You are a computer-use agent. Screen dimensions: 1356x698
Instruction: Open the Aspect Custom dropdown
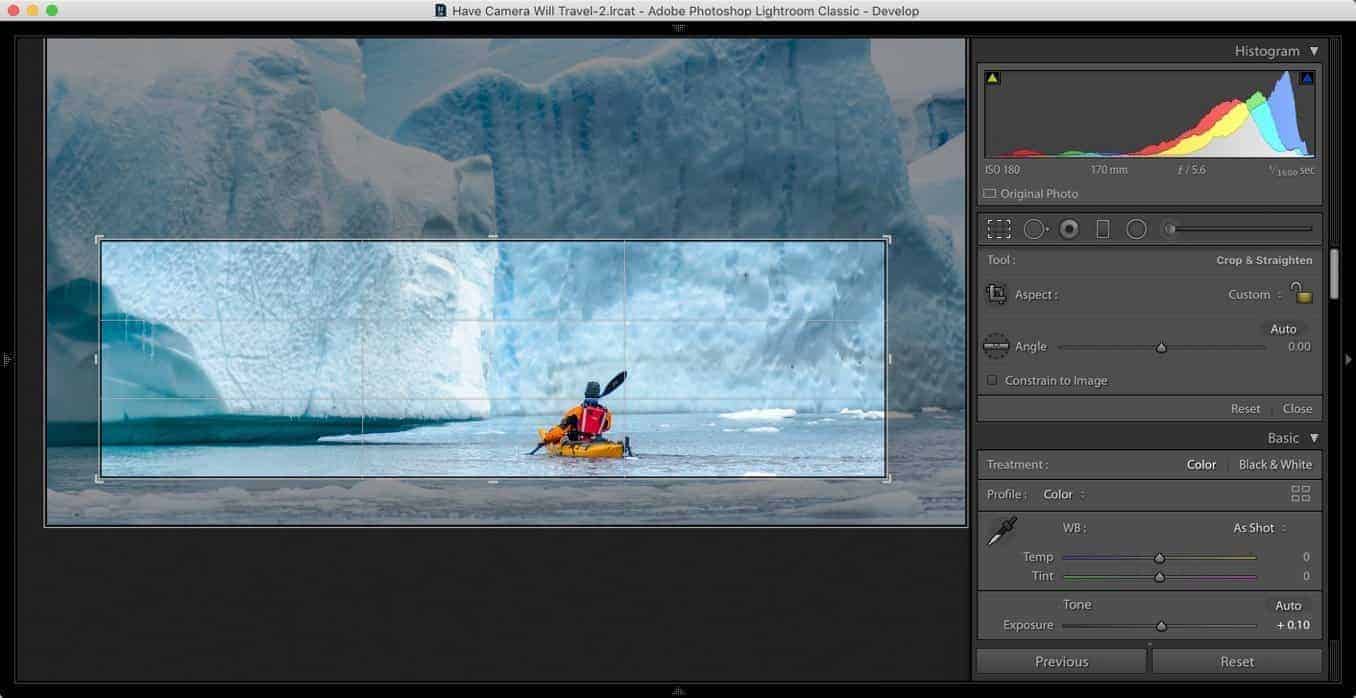click(1255, 295)
